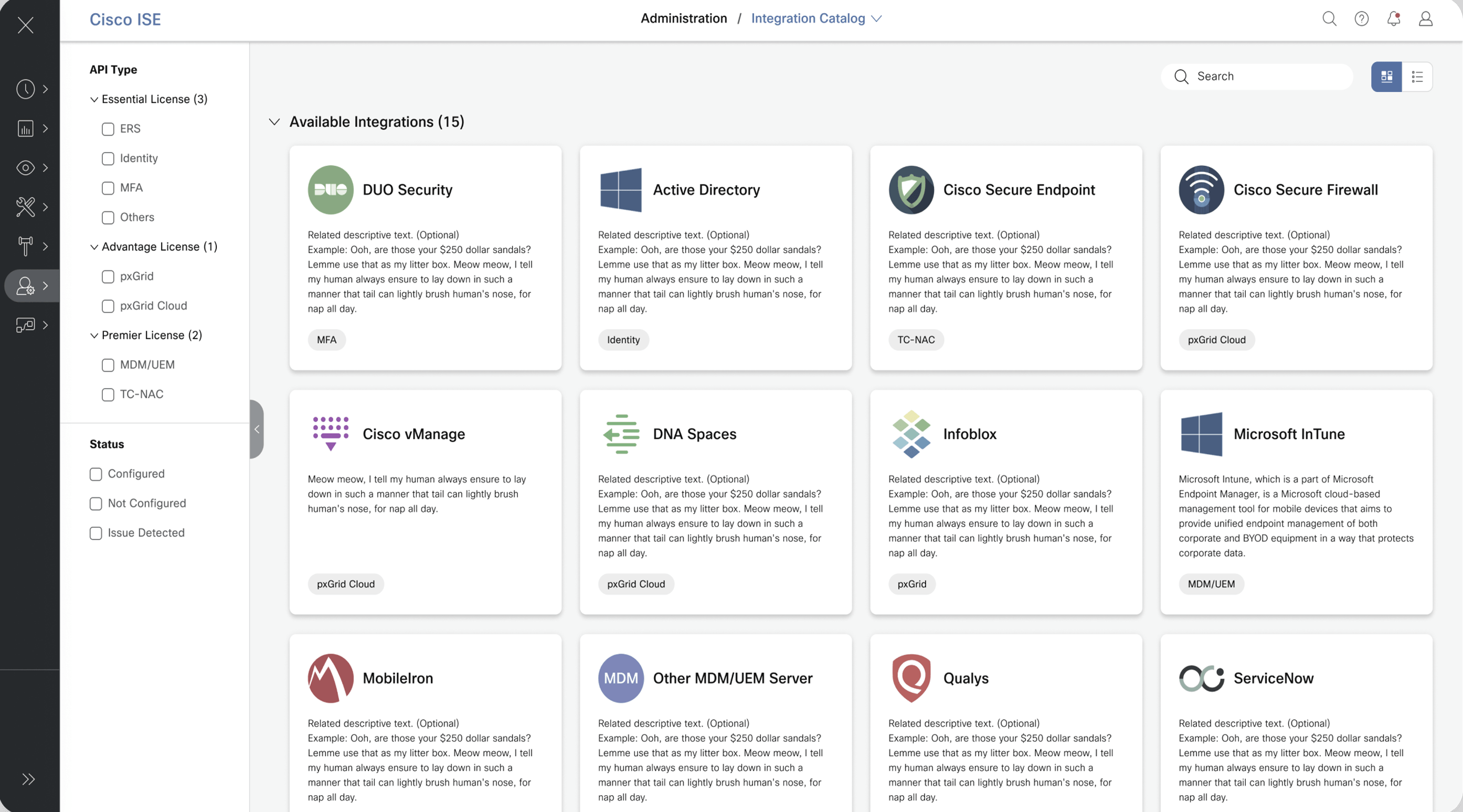Viewport: 1463px width, 812px height.
Task: Click the Qualys logo
Action: pyautogui.click(x=911, y=678)
